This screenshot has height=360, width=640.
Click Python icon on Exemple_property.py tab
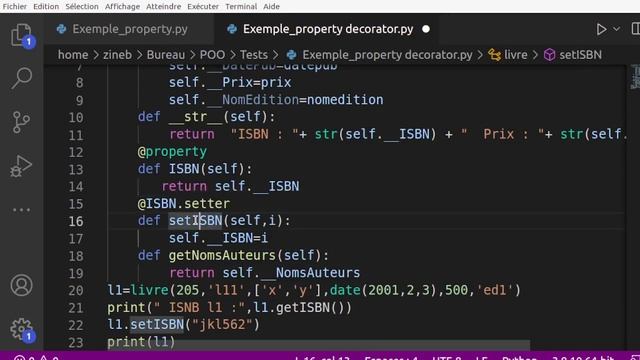tap(62, 29)
